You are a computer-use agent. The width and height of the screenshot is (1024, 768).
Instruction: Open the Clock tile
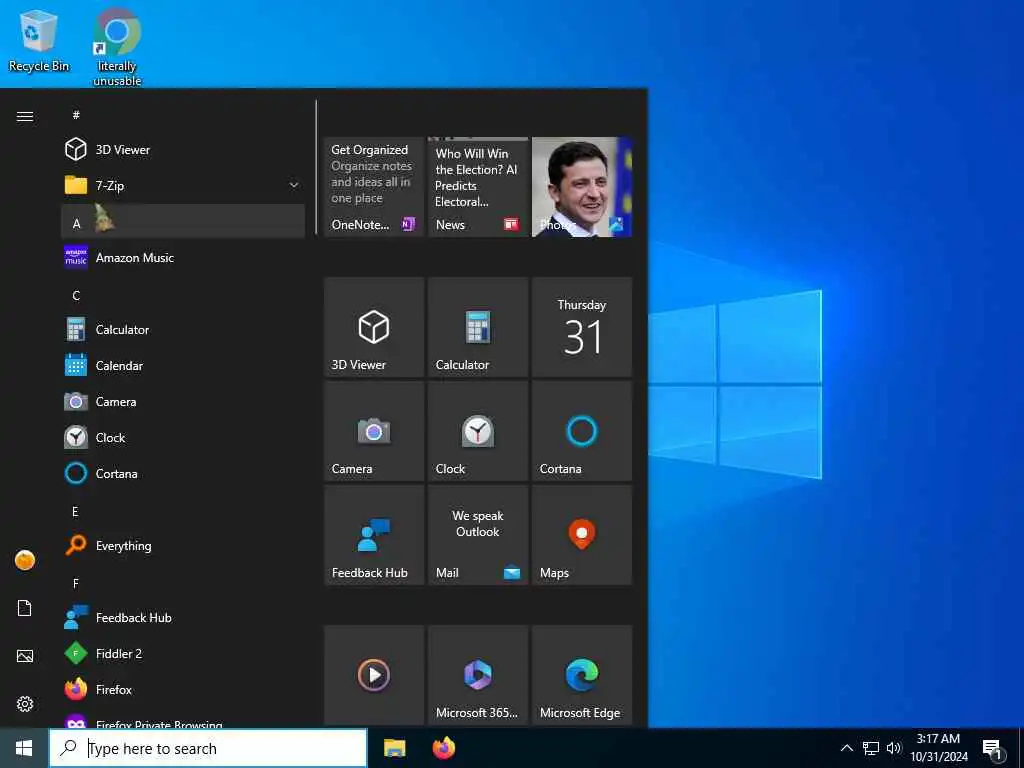(478, 431)
